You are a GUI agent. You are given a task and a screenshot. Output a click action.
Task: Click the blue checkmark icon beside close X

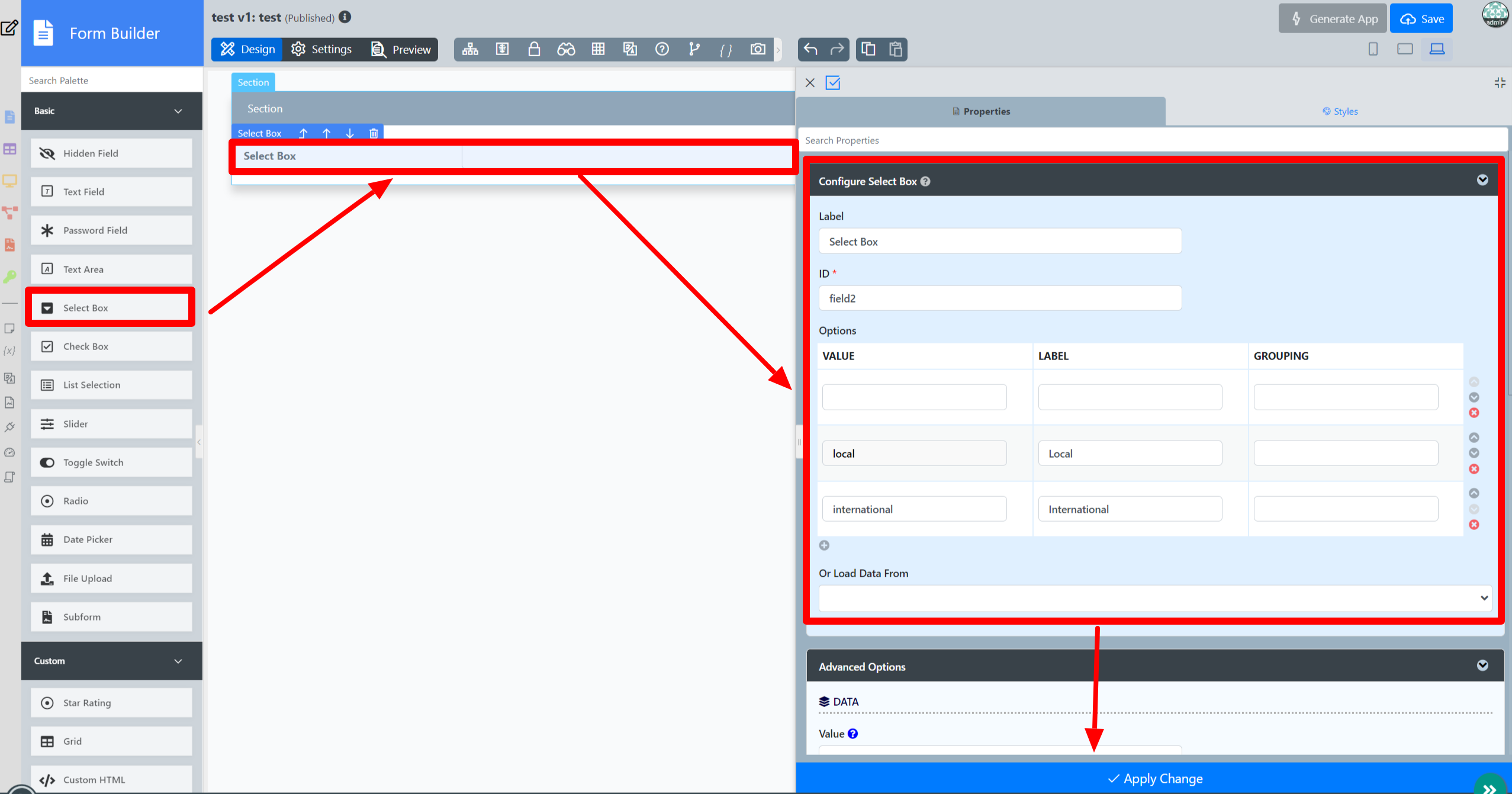point(833,83)
